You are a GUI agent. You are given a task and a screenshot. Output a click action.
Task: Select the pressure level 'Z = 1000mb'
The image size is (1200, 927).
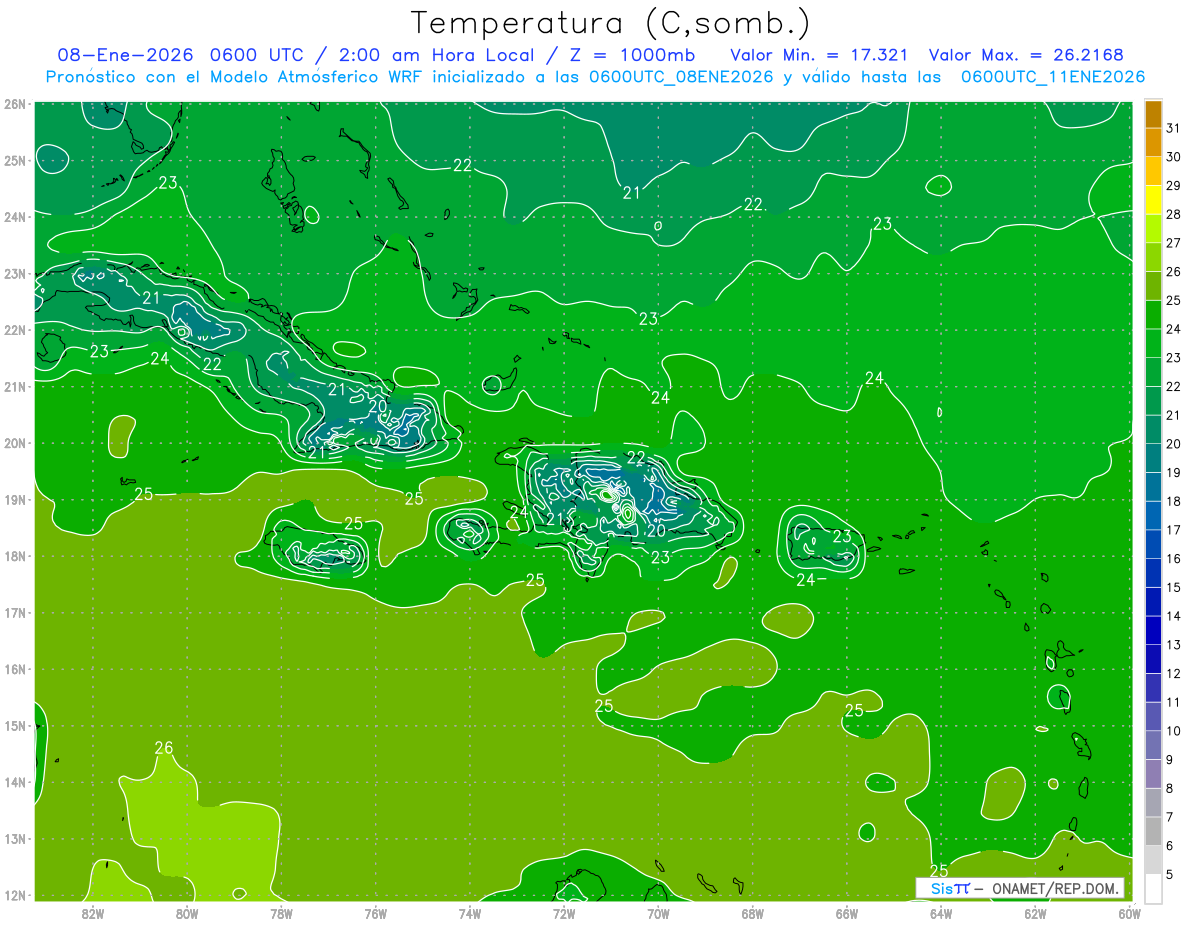(631, 54)
